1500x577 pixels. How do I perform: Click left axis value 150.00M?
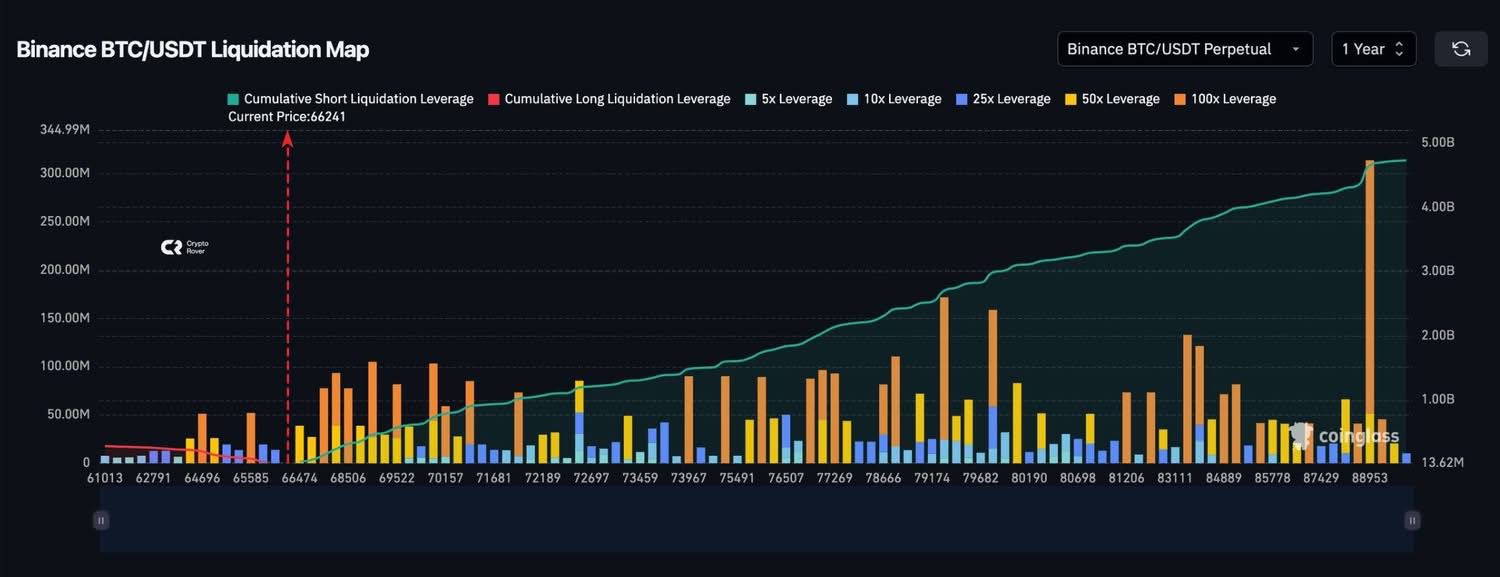point(64,318)
